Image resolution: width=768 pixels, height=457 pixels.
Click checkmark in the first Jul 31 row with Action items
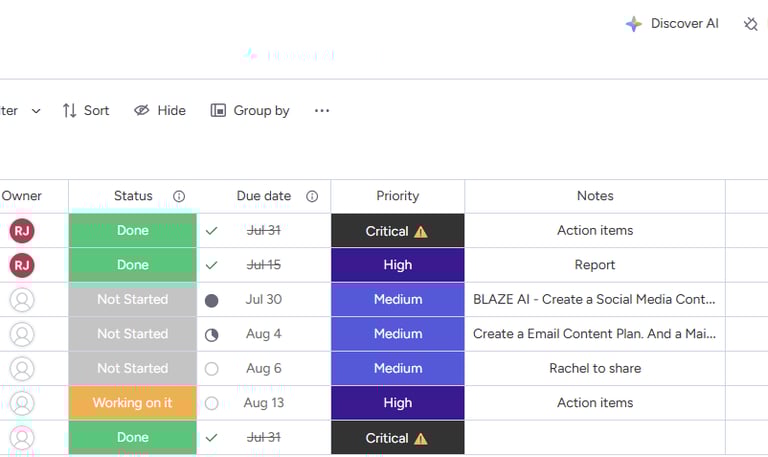pyautogui.click(x=212, y=231)
